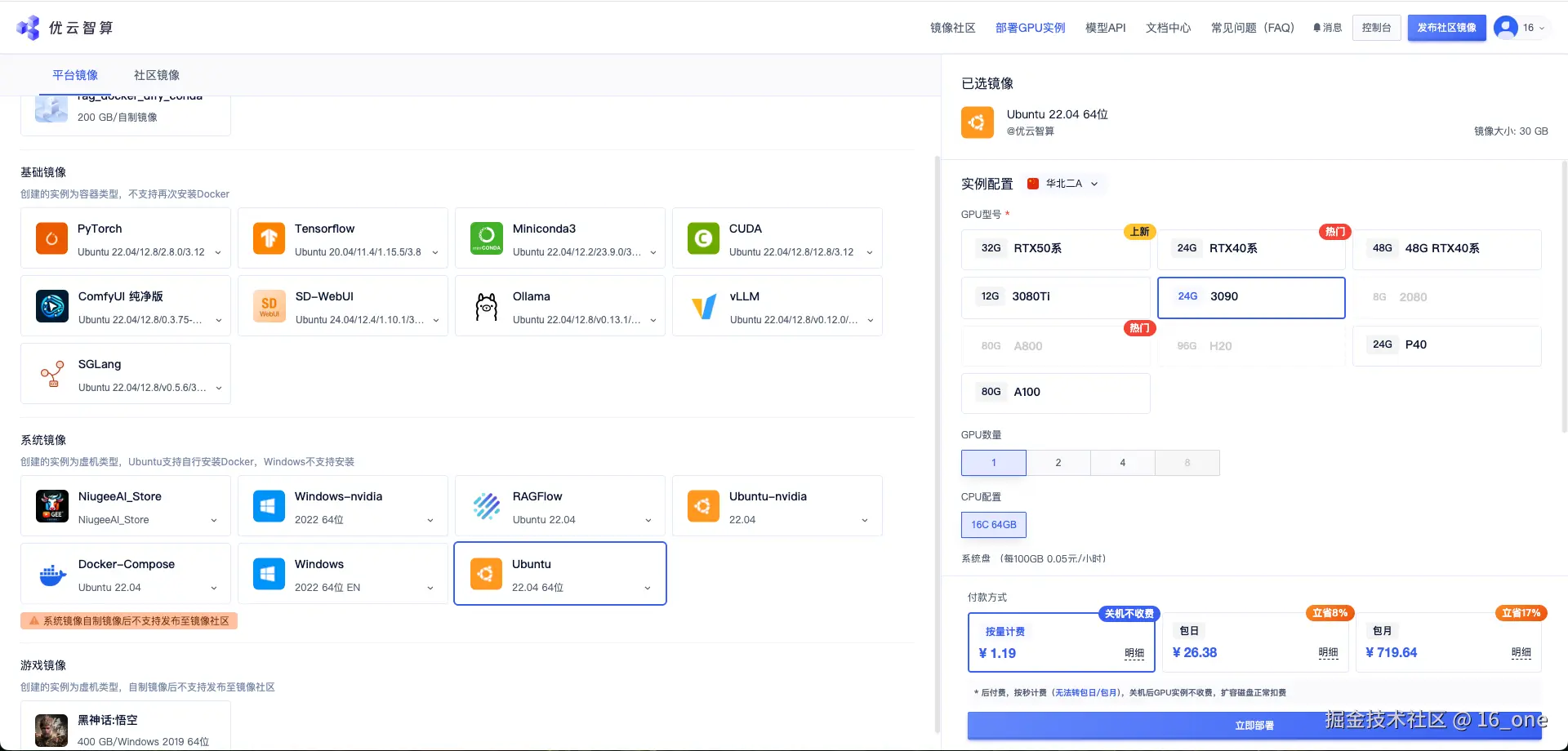The image size is (1568, 751).
Task: Click the Windows 2022 64位 EN icon
Action: (269, 574)
